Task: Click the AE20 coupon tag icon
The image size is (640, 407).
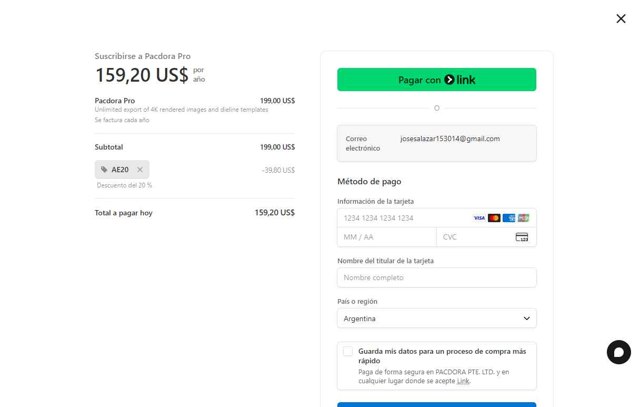Action: pyautogui.click(x=104, y=169)
